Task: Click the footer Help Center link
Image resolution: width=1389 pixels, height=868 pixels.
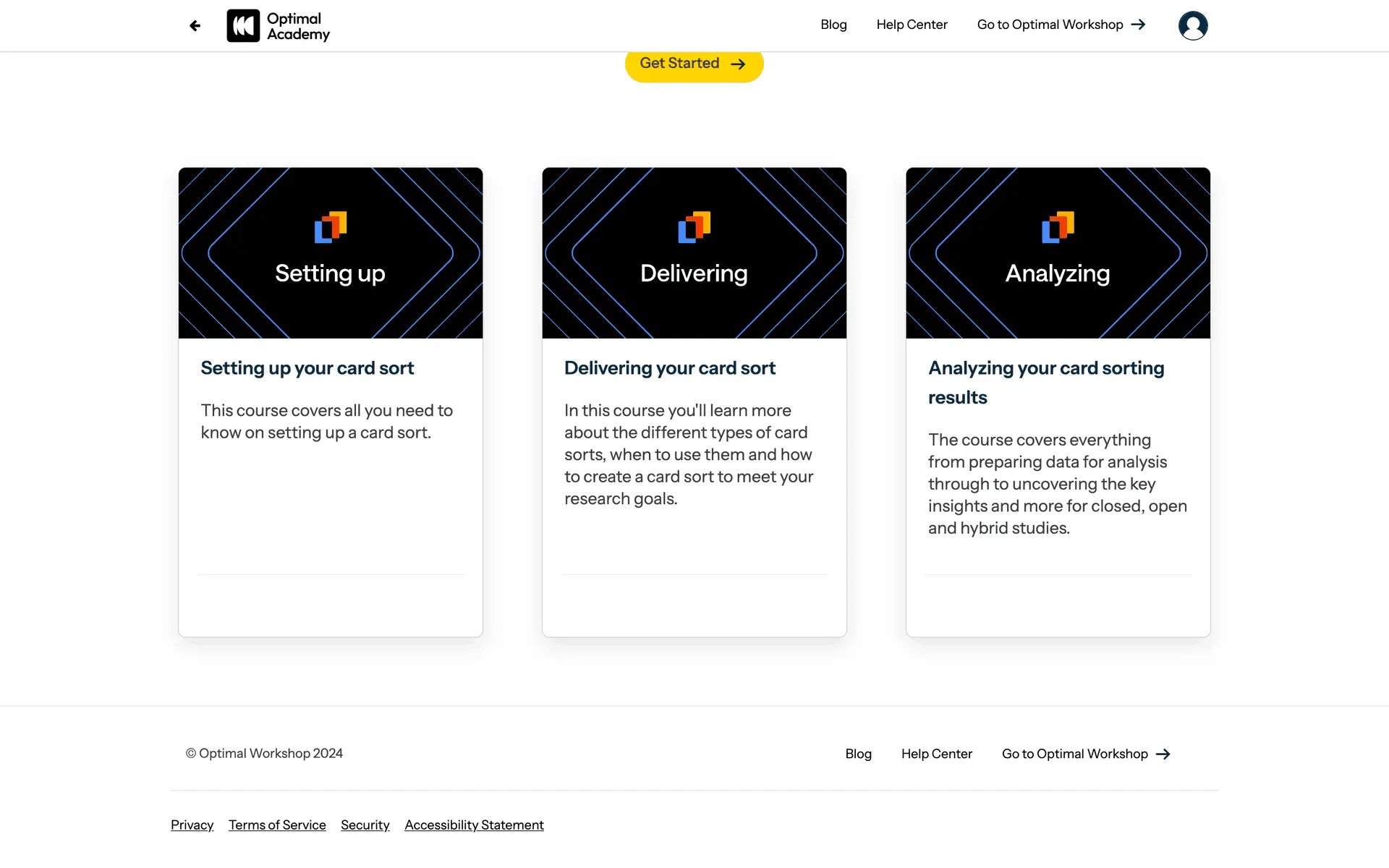Action: coord(936,754)
